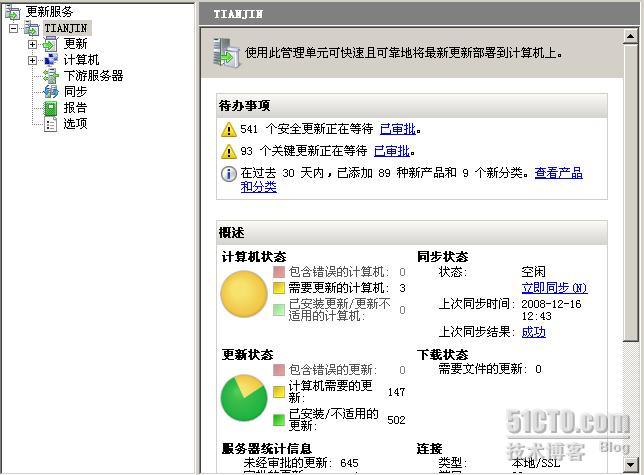Open 下游服务器 in the tree
This screenshot has height=475, width=644.
93,76
